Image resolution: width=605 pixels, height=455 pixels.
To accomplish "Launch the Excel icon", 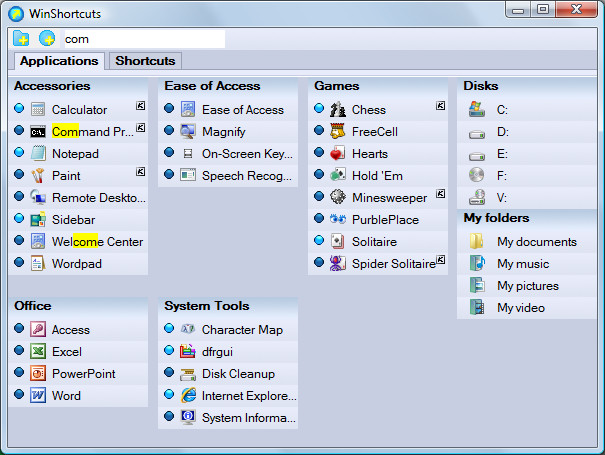I will click(x=38, y=351).
